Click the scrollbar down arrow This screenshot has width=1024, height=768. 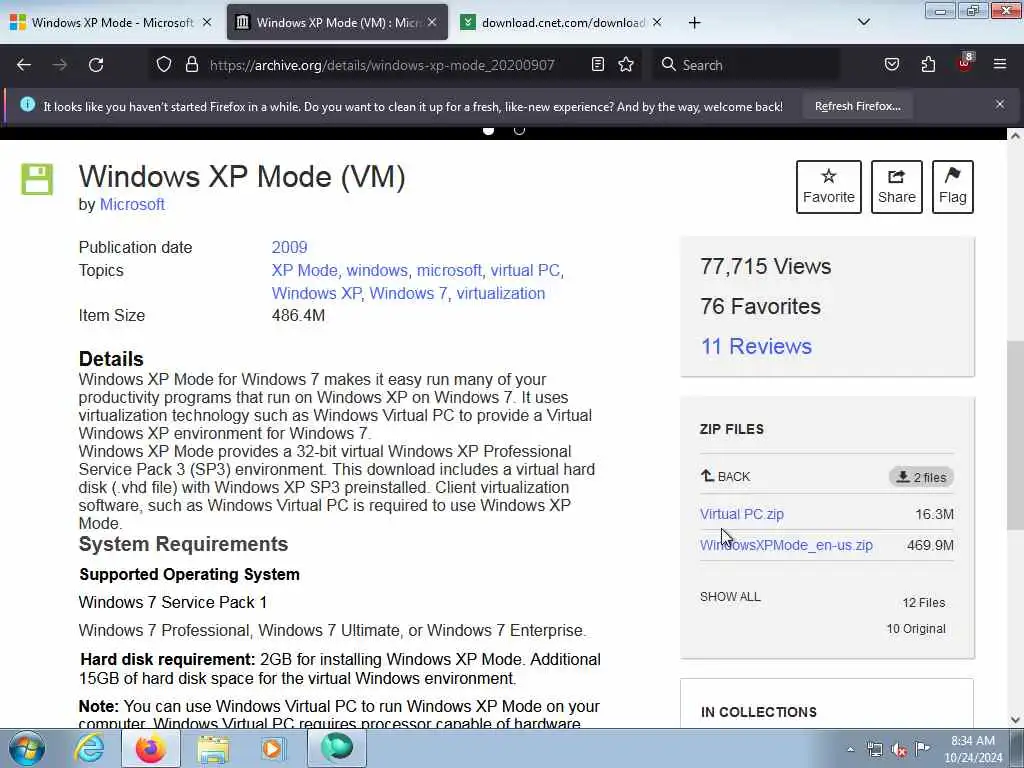1015,720
